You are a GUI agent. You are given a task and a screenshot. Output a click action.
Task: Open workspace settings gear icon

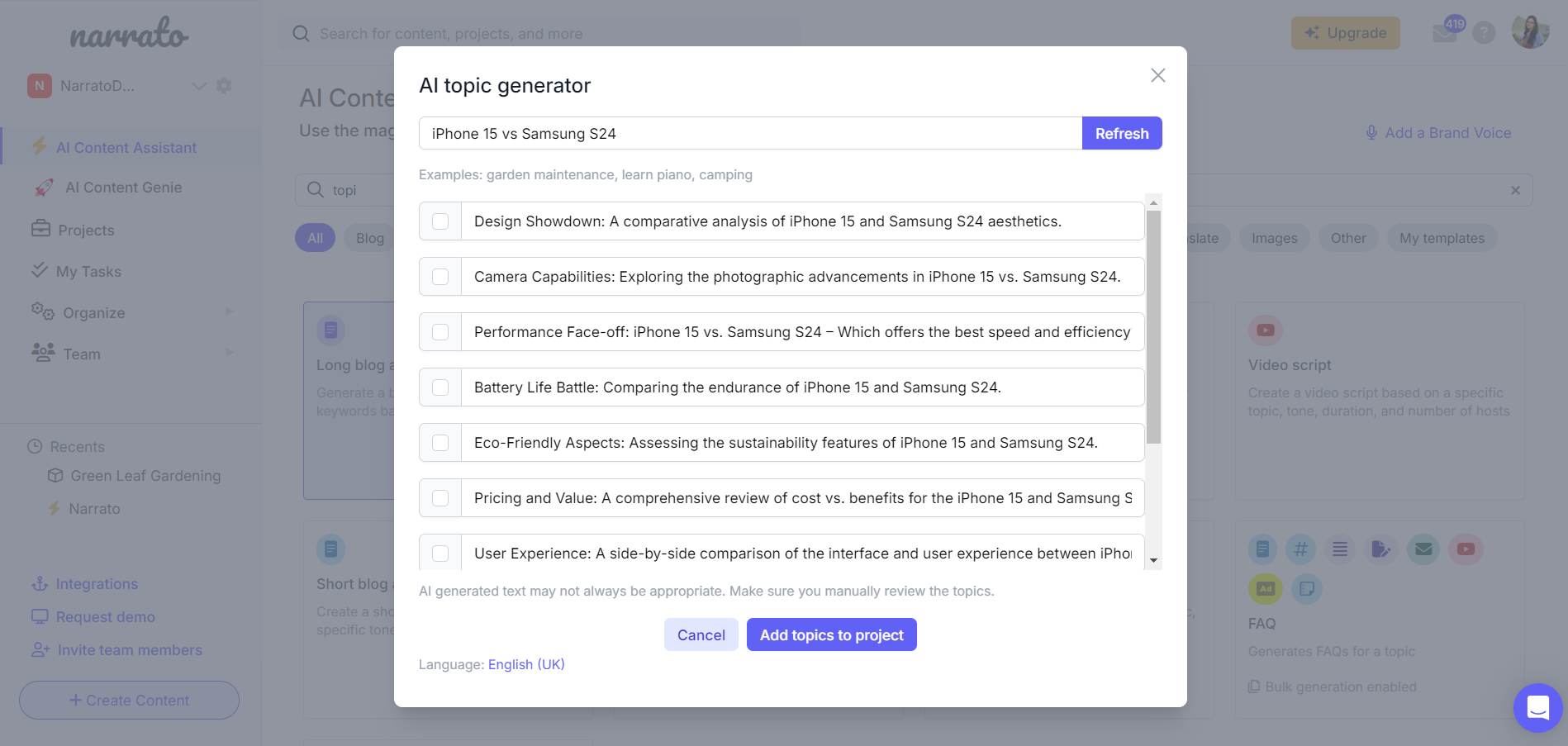click(224, 86)
